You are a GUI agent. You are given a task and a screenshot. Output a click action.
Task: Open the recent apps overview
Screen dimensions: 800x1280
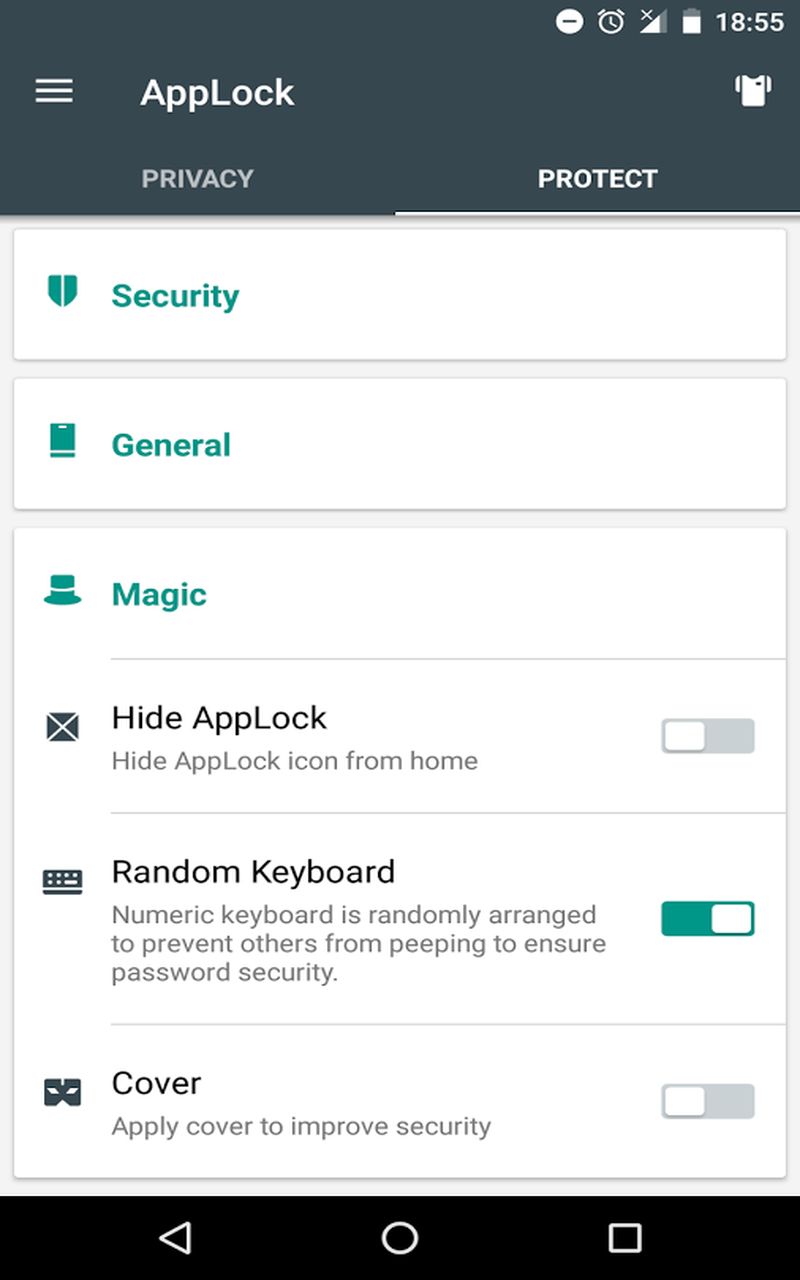pos(625,1238)
